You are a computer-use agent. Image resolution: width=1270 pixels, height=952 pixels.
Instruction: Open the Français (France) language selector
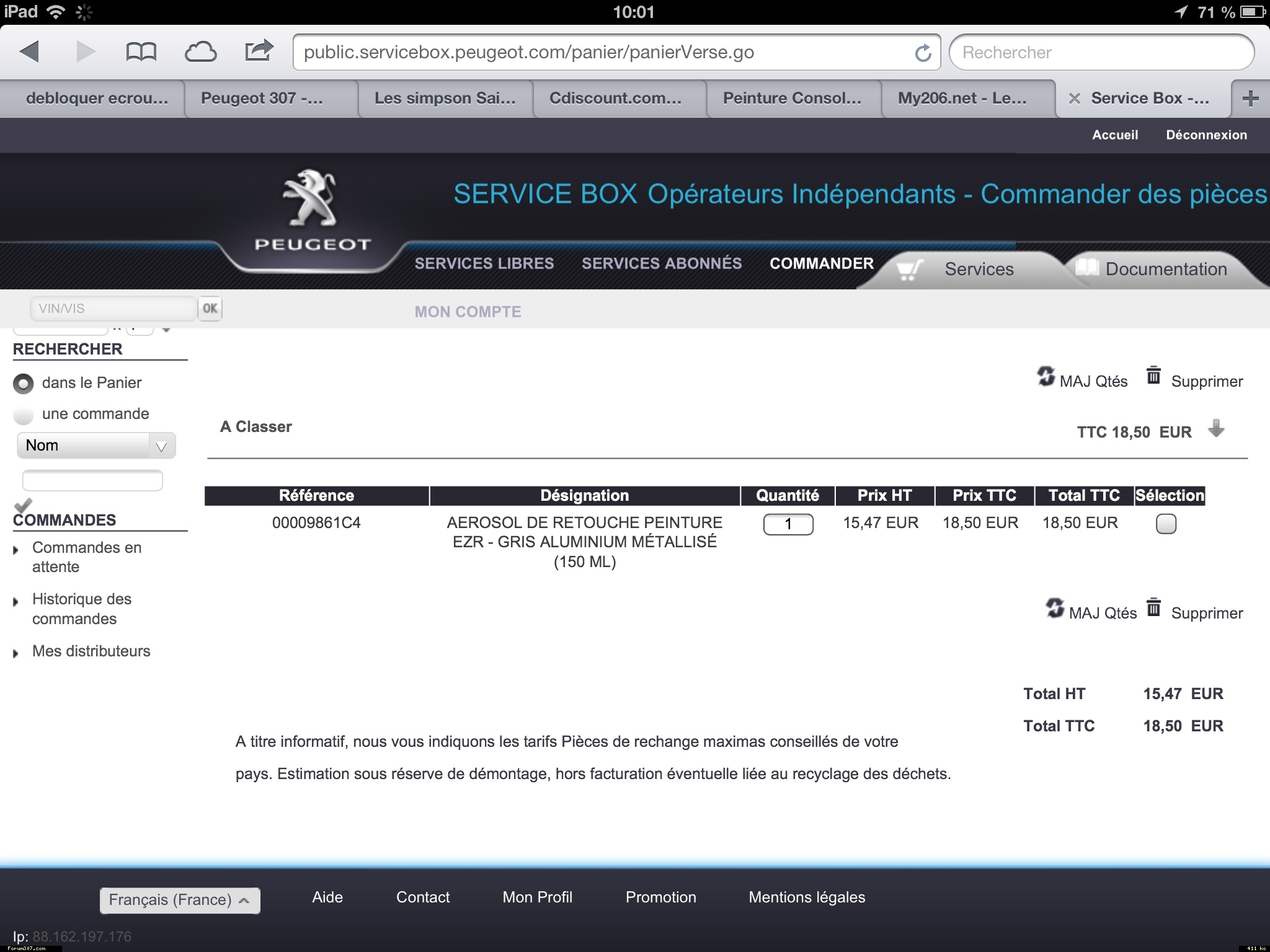click(180, 900)
